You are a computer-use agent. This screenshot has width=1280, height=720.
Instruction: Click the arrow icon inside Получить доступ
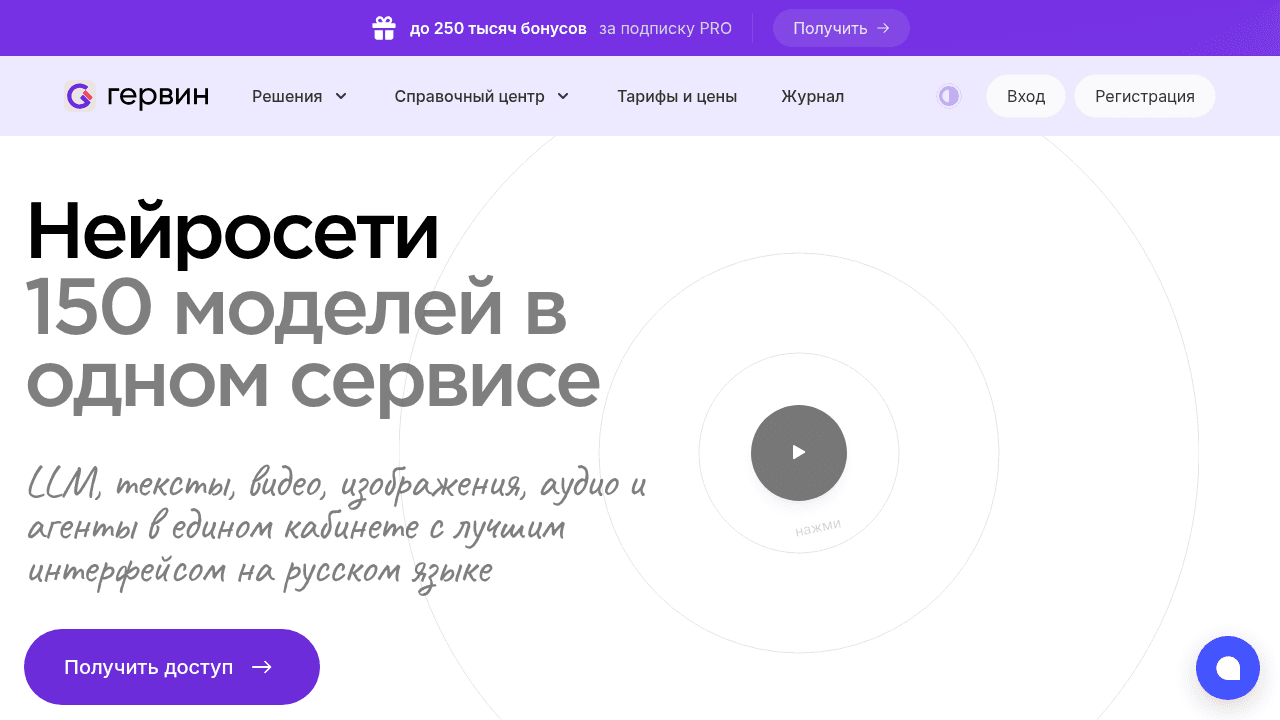(x=262, y=667)
